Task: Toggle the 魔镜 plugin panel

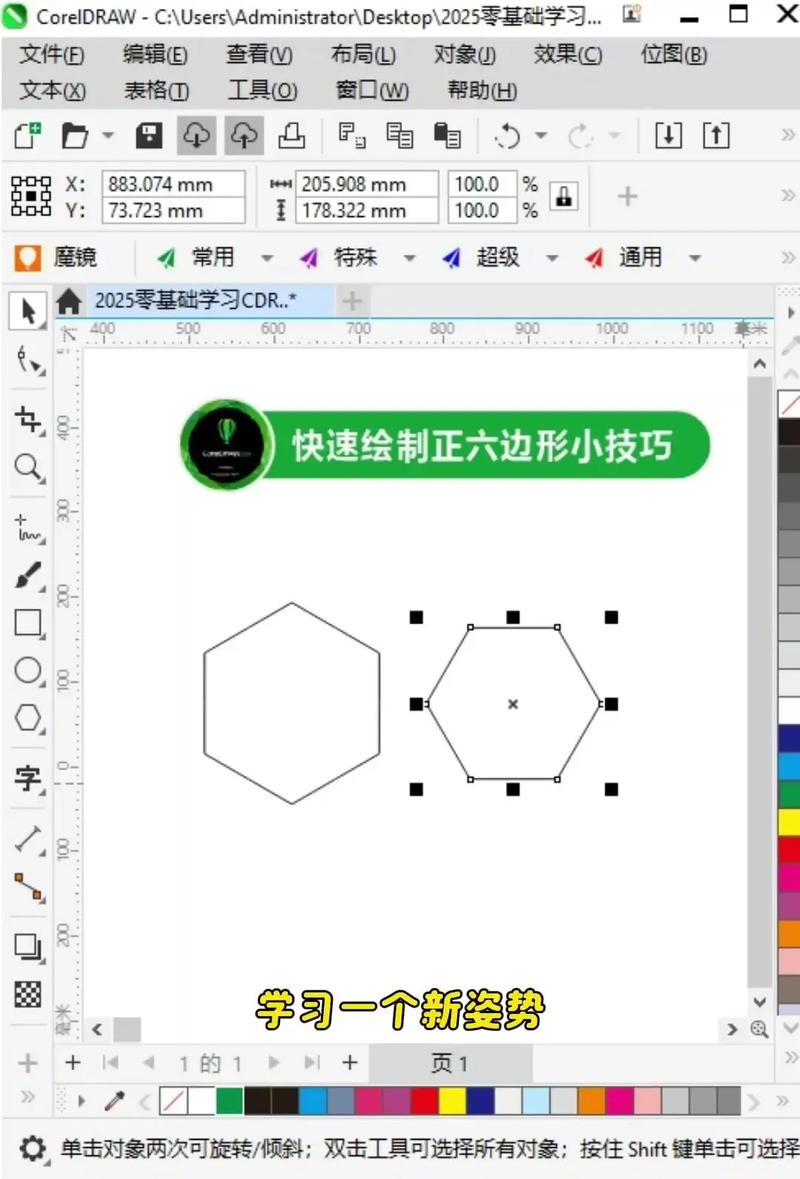Action: click(57, 258)
